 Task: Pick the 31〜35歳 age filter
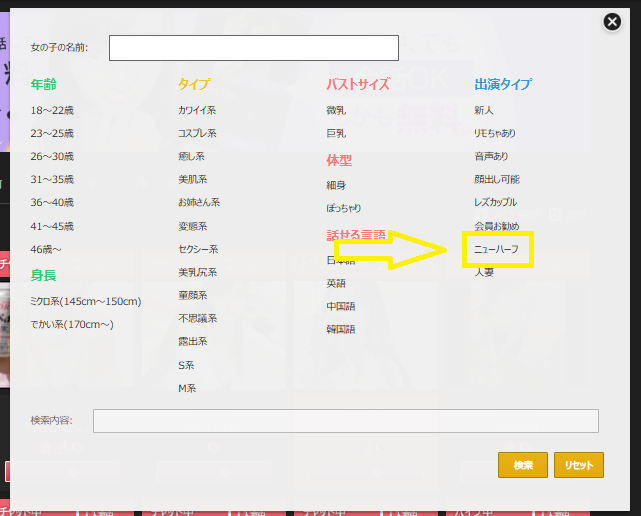[52, 179]
